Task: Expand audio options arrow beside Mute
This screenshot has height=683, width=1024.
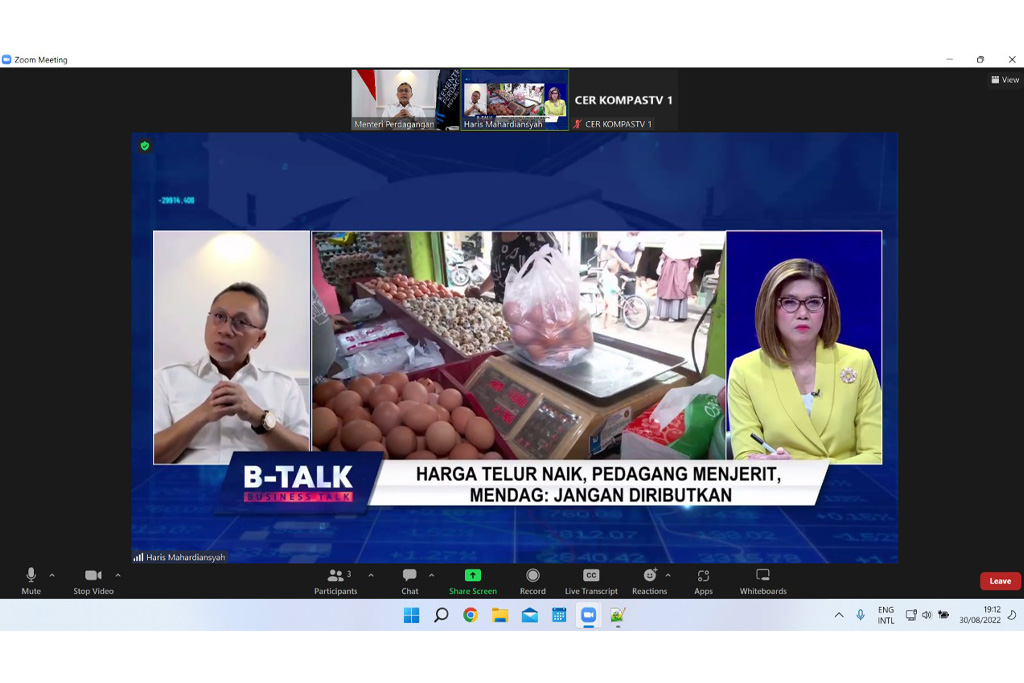Action: tap(52, 575)
